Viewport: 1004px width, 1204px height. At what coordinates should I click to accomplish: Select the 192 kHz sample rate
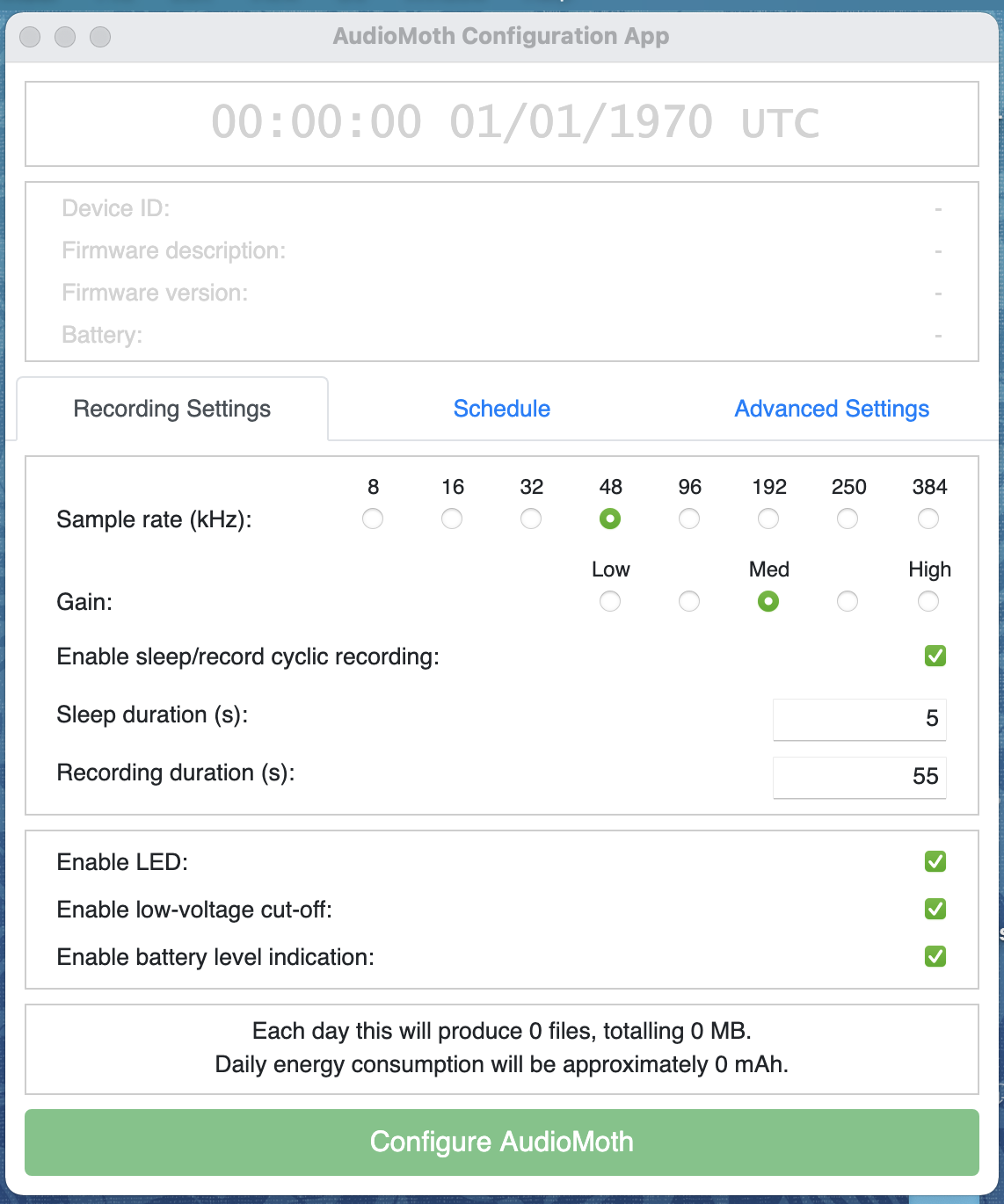coord(768,519)
